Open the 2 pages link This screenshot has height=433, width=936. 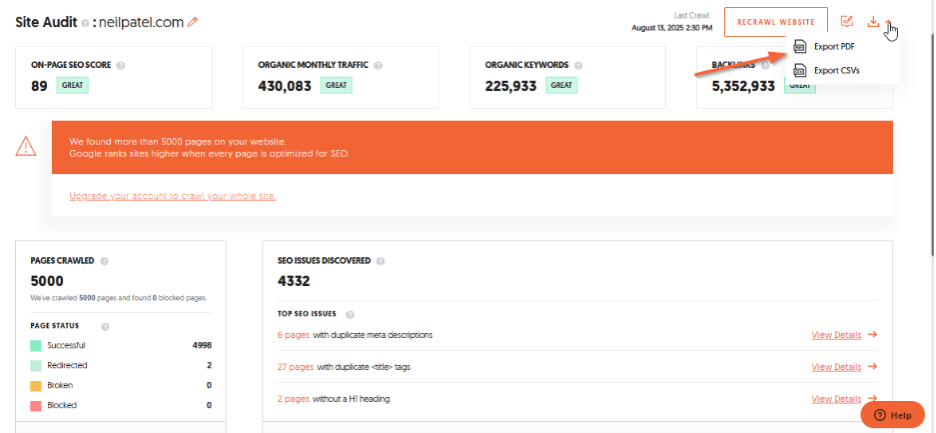point(293,398)
